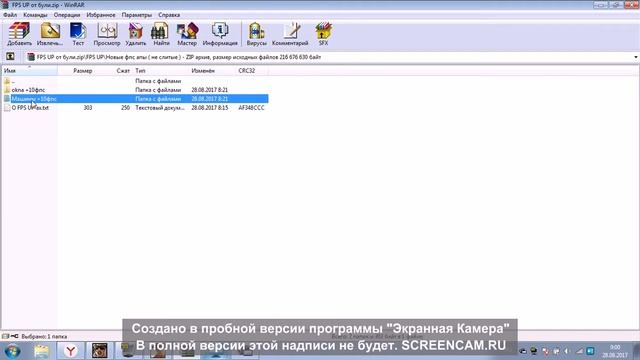The height and width of the screenshot is (360, 640).
Task: Run the Тест archive test tool
Action: [78, 34]
